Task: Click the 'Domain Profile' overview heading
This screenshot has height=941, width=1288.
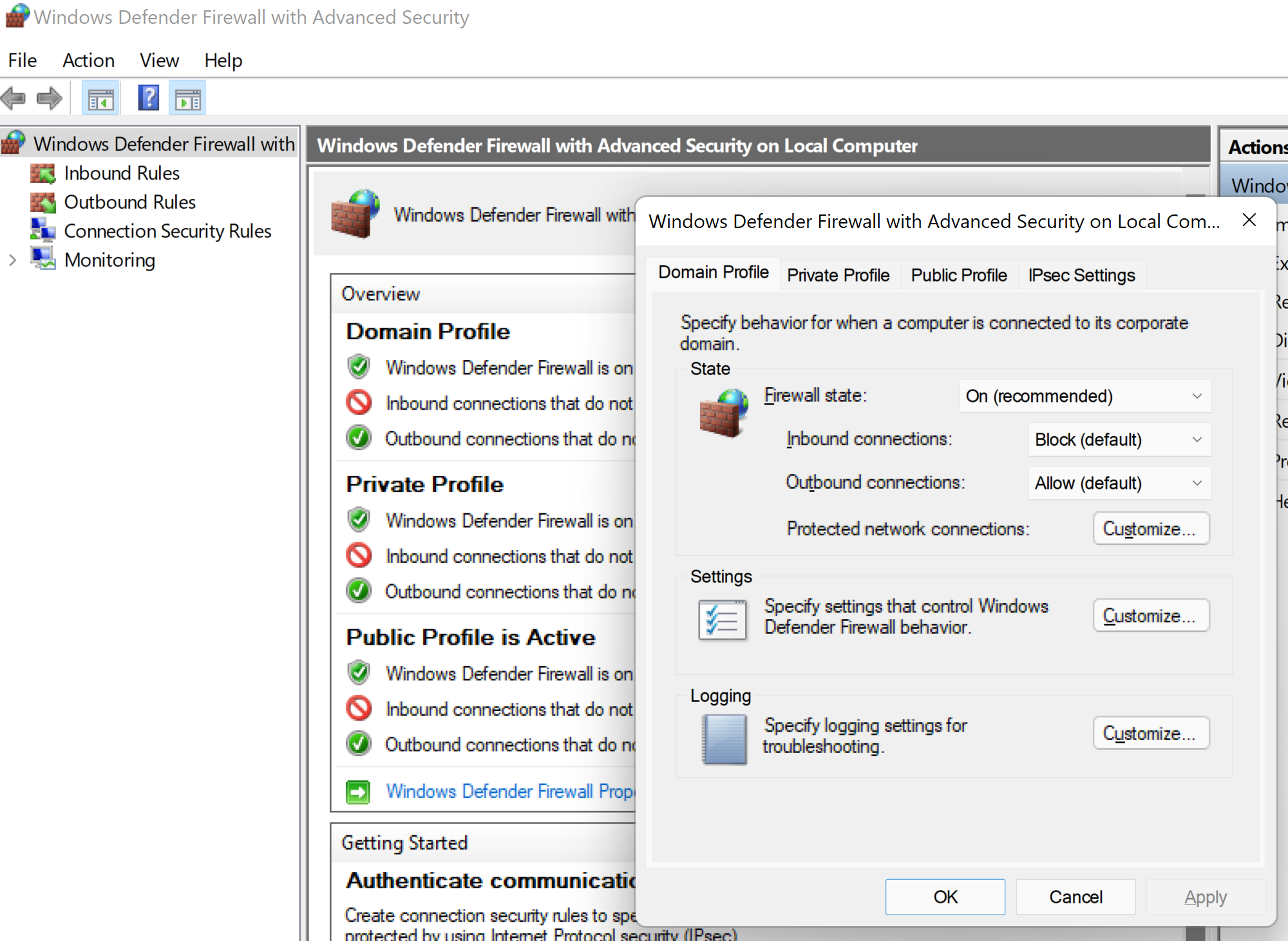Action: point(428,331)
